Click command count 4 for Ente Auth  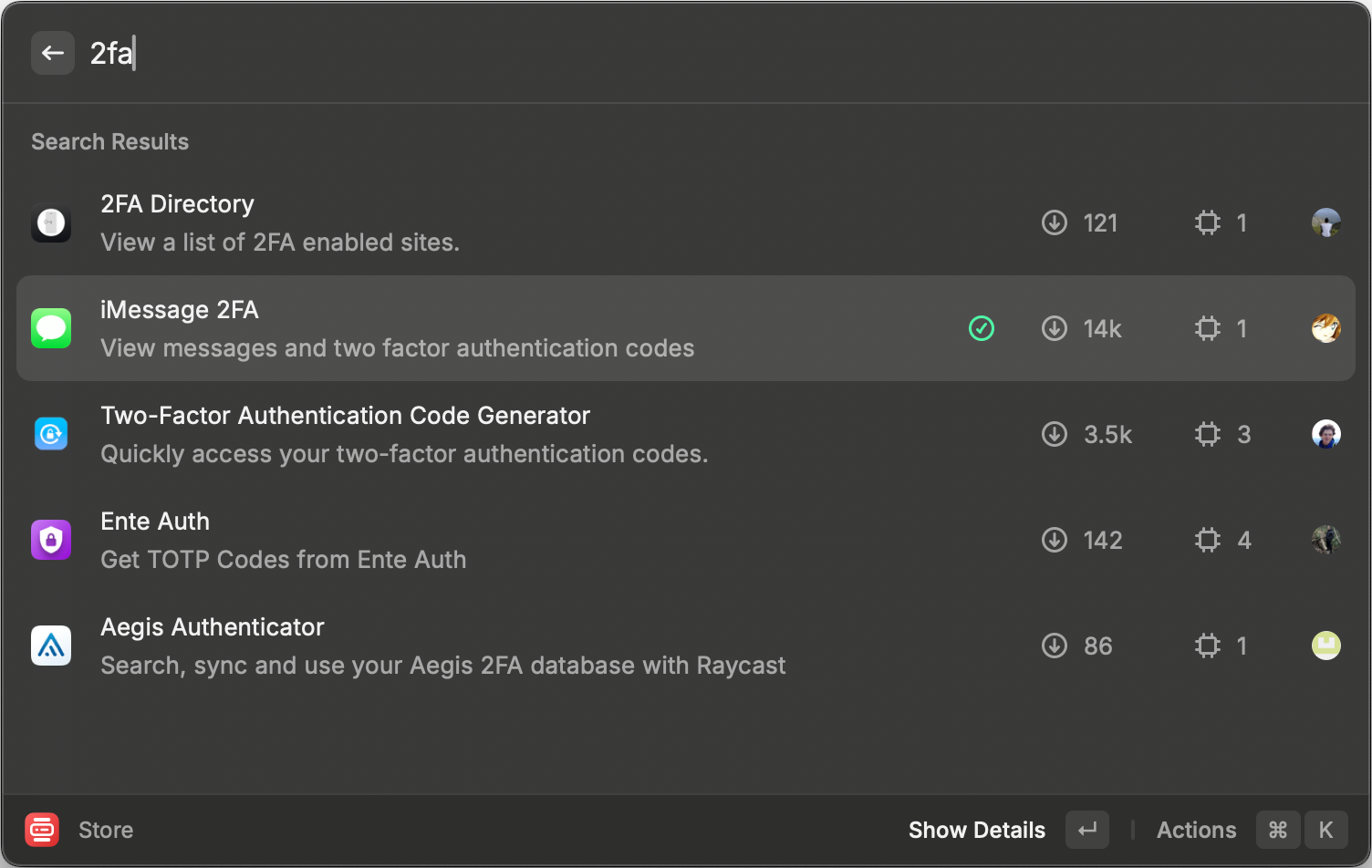click(x=1243, y=541)
